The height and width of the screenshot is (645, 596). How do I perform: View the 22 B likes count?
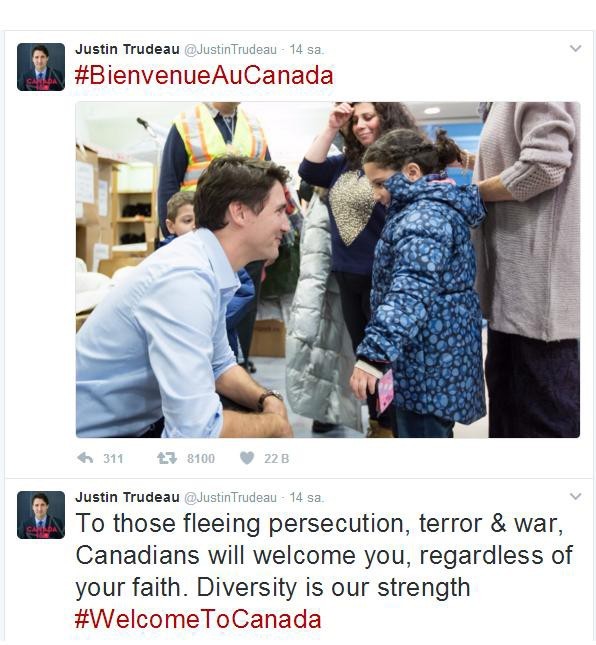[276, 458]
